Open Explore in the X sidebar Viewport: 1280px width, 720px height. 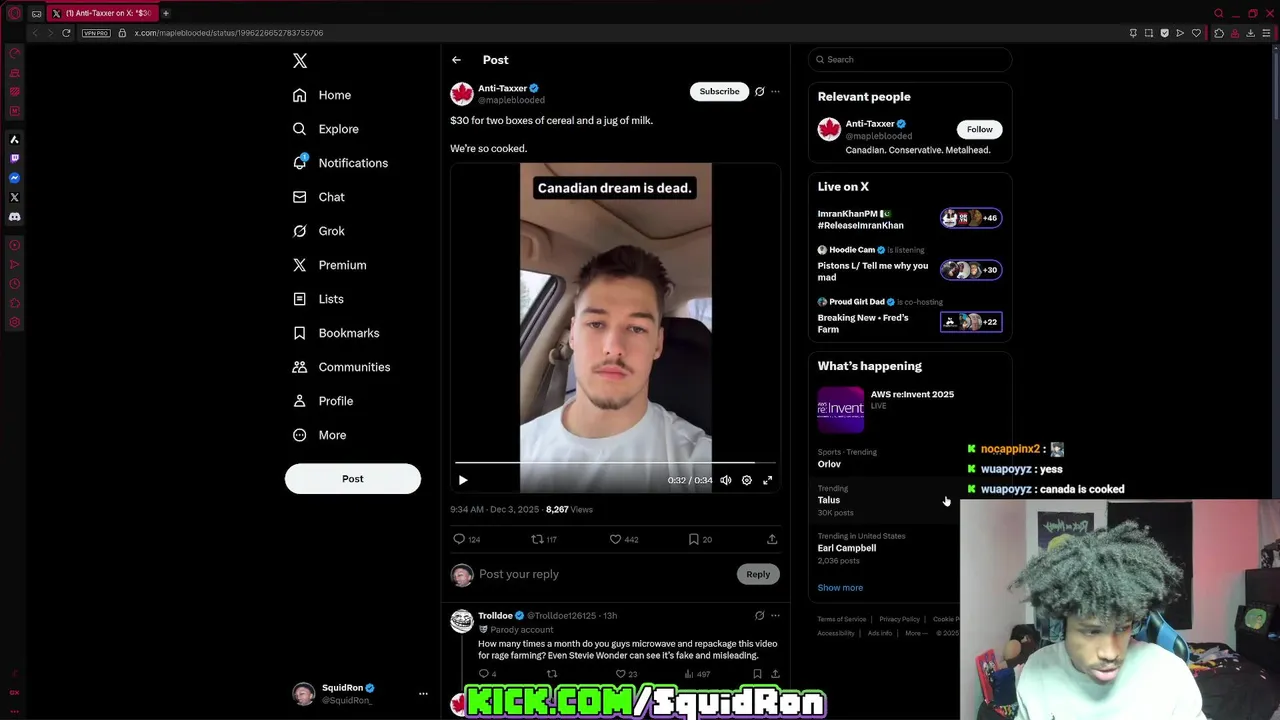(326, 129)
